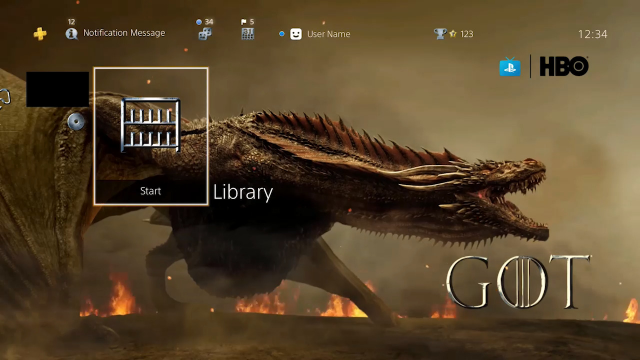The width and height of the screenshot is (640, 360).
Task: Open the Notifications info icon
Action: 71,33
